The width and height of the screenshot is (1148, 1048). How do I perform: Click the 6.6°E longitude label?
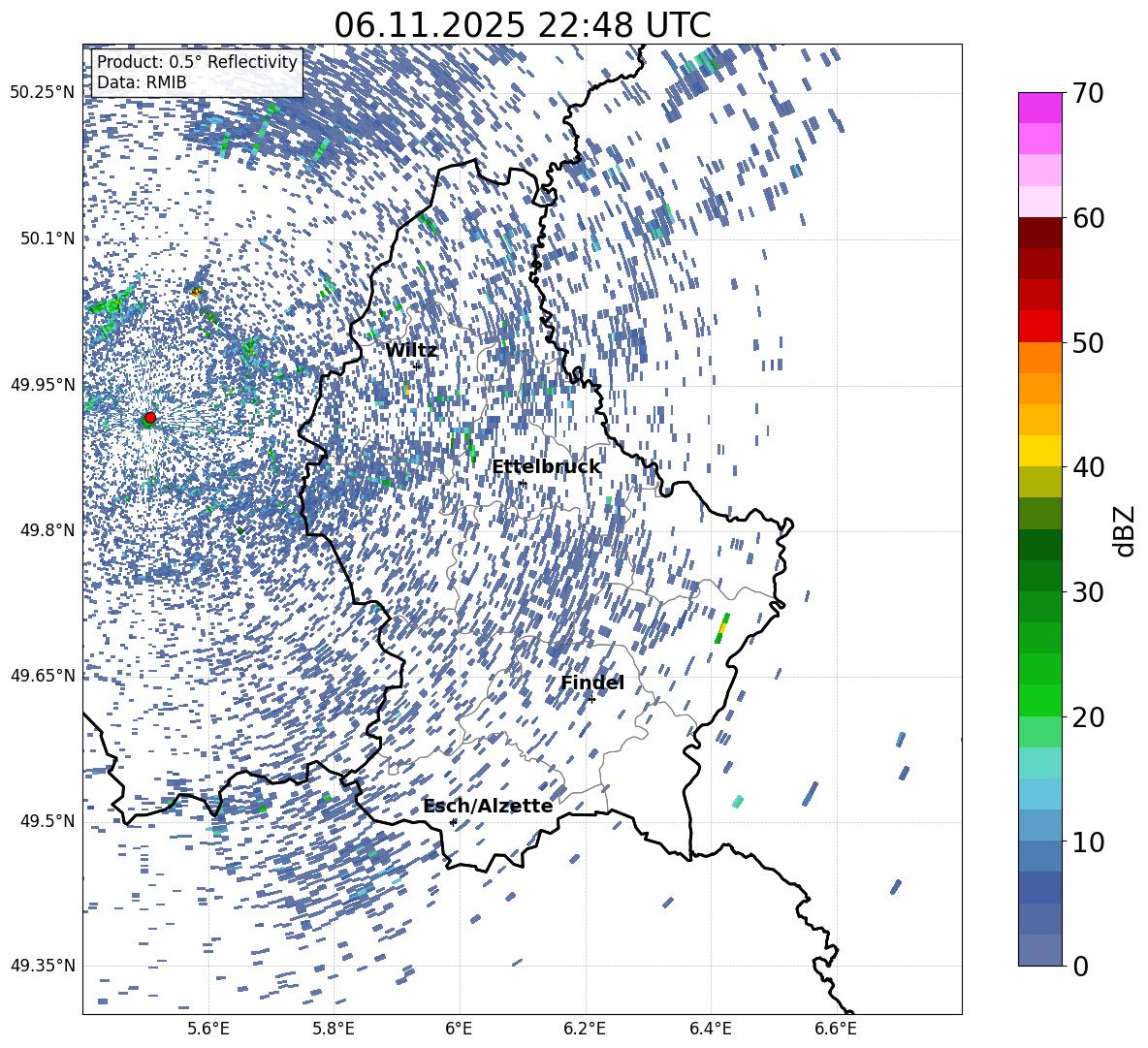point(836,1029)
